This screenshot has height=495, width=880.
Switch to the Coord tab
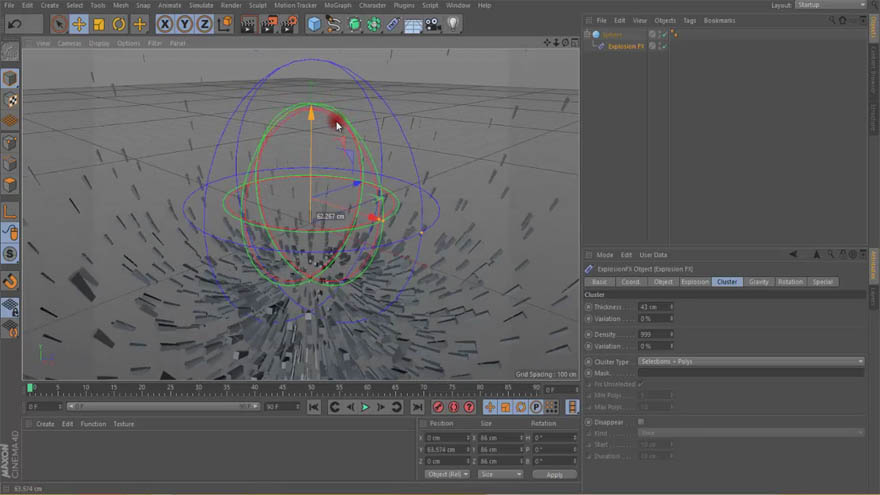click(x=630, y=282)
